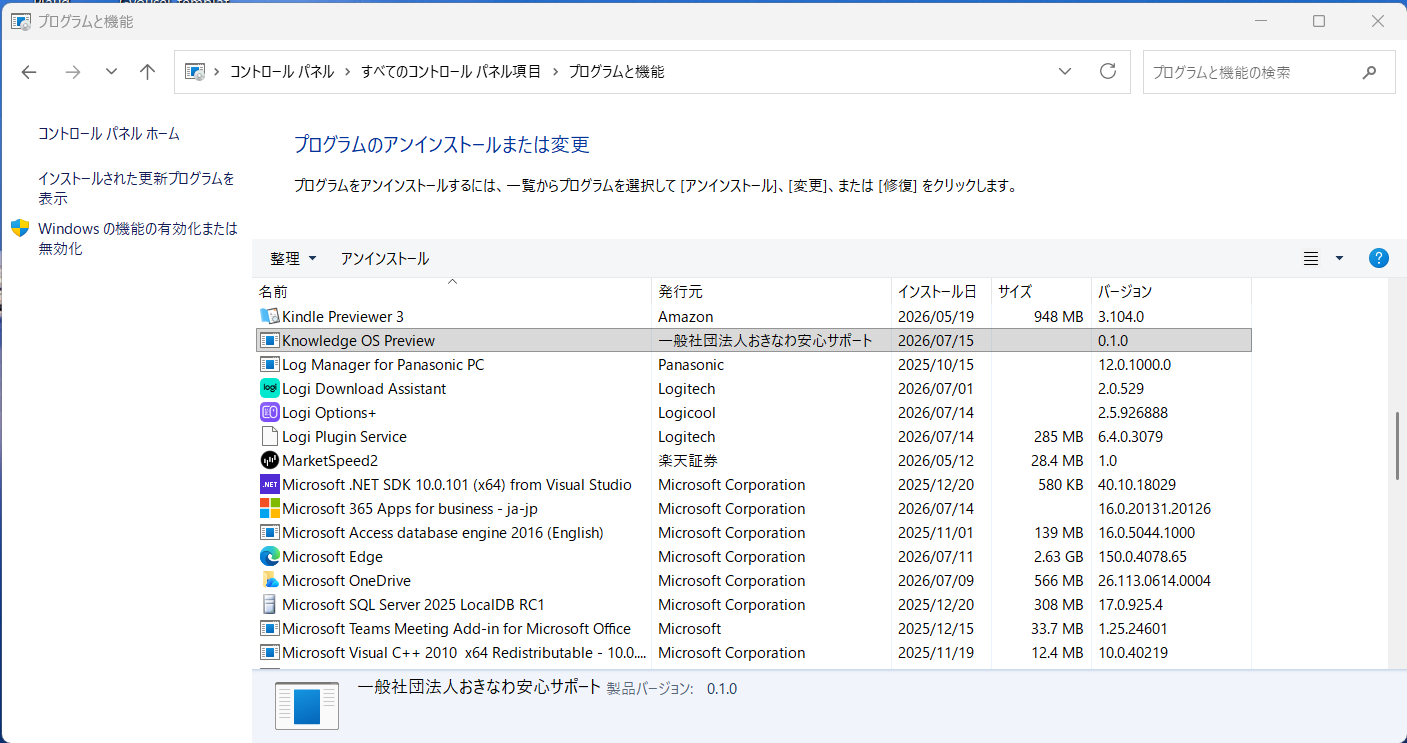Sort by サイズ column header
The image size is (1407, 743).
click(x=1041, y=291)
